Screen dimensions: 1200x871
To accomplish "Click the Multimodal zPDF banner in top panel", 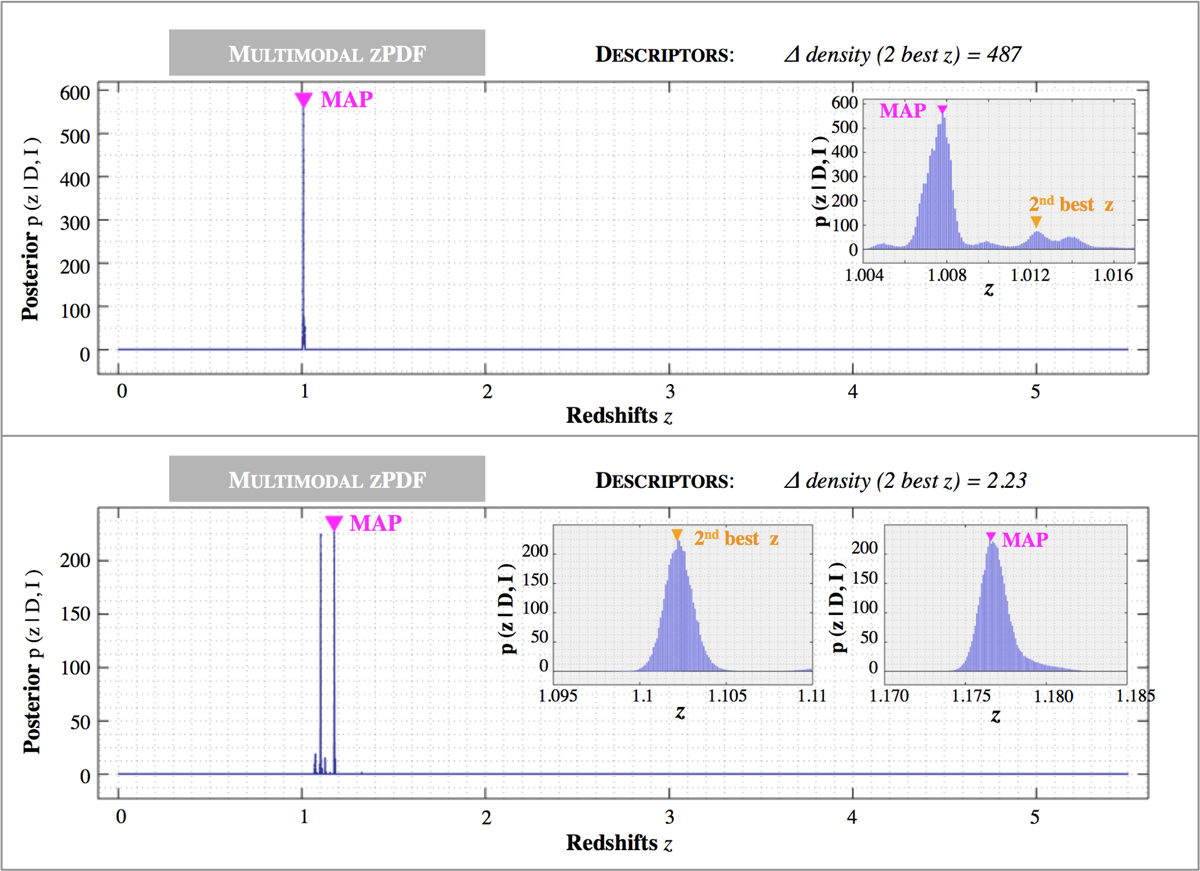I will tap(326, 53).
